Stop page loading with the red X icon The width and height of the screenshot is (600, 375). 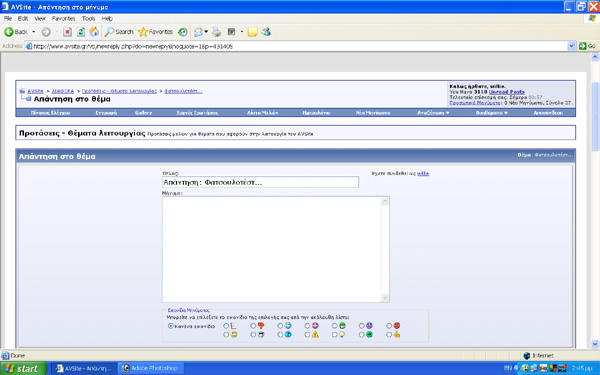(x=67, y=32)
